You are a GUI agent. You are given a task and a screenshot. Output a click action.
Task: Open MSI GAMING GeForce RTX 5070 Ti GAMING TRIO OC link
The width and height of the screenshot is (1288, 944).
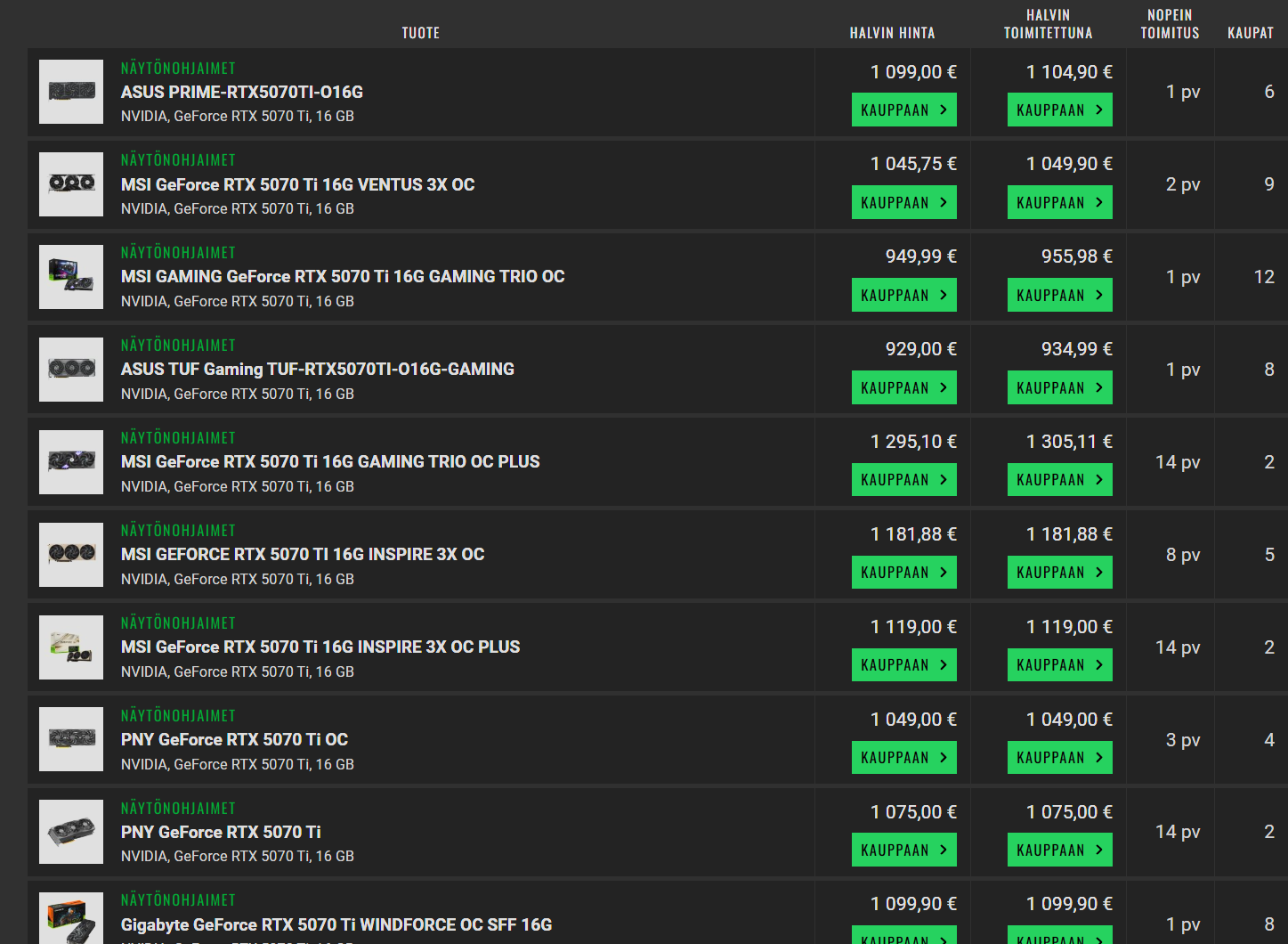pyautogui.click(x=343, y=277)
